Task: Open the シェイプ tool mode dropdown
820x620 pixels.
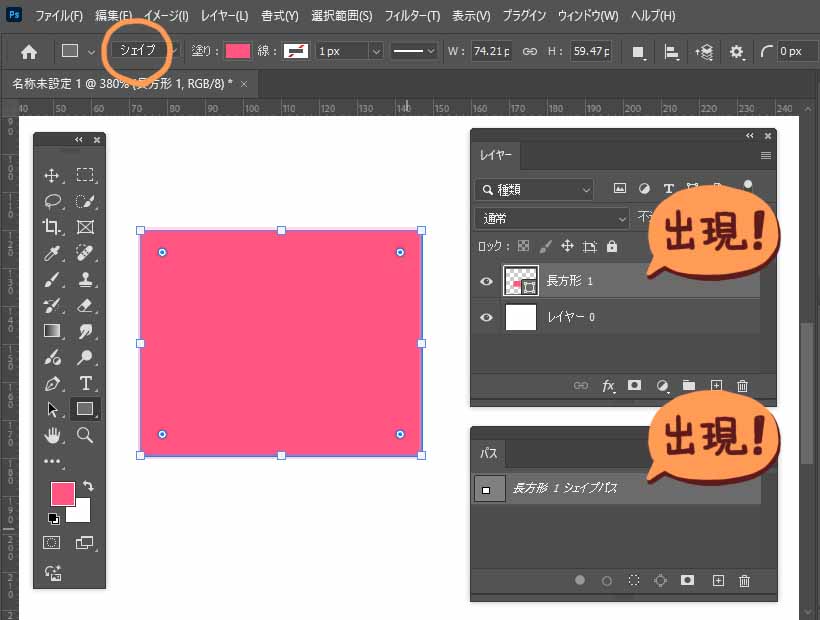Action: pyautogui.click(x=136, y=50)
